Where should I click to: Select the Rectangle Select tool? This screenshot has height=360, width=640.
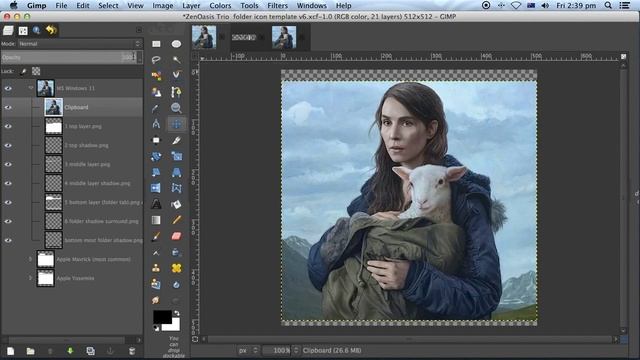click(156, 44)
